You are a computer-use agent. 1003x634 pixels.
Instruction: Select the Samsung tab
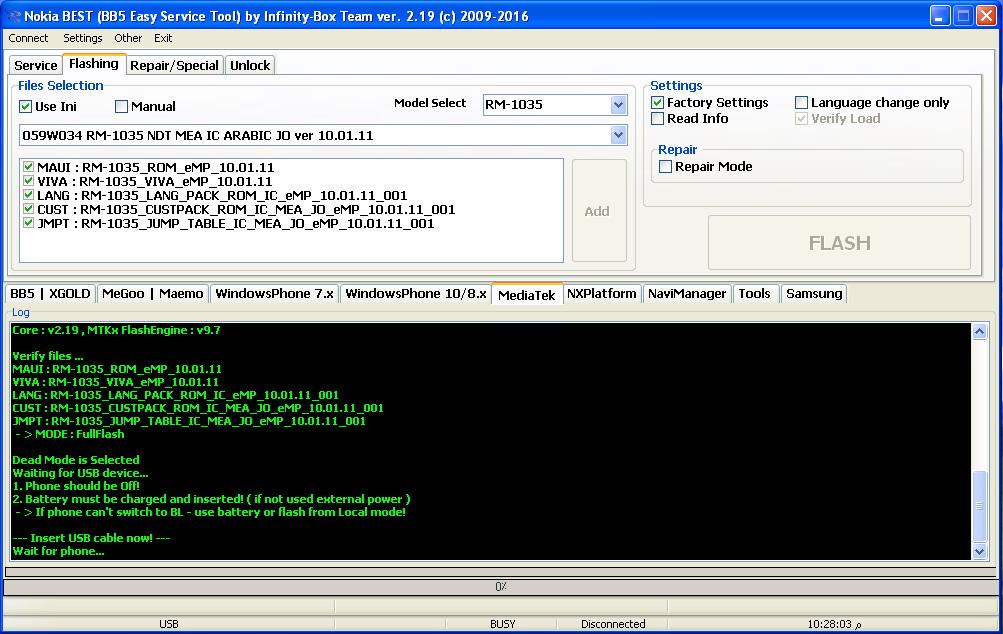pyautogui.click(x=814, y=294)
